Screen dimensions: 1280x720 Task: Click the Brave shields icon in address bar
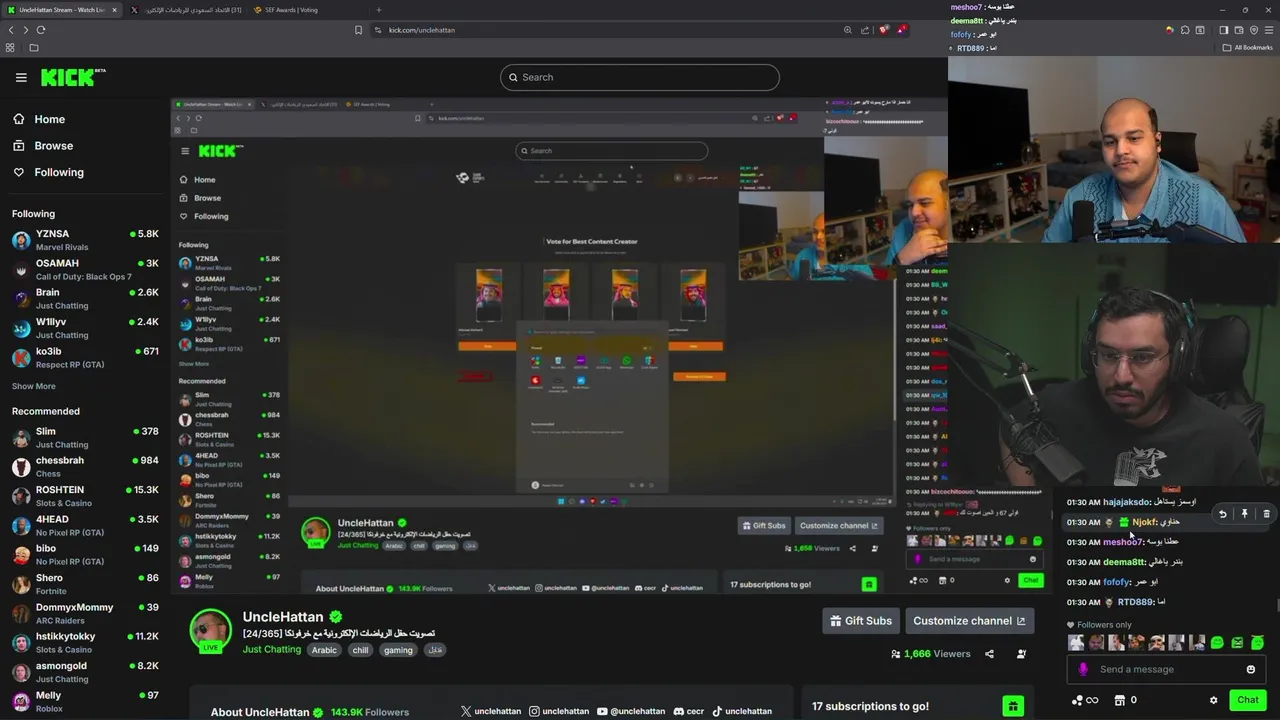pos(884,30)
